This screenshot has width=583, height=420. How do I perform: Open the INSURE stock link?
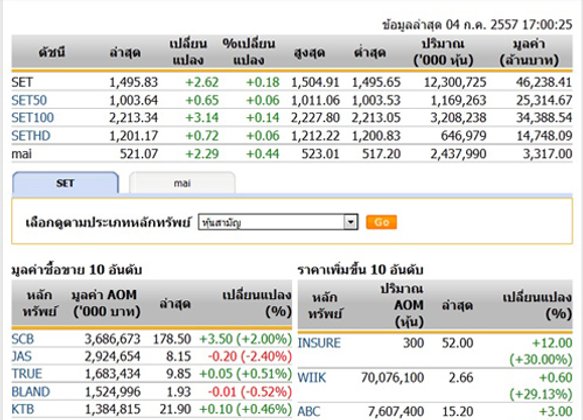tap(319, 343)
